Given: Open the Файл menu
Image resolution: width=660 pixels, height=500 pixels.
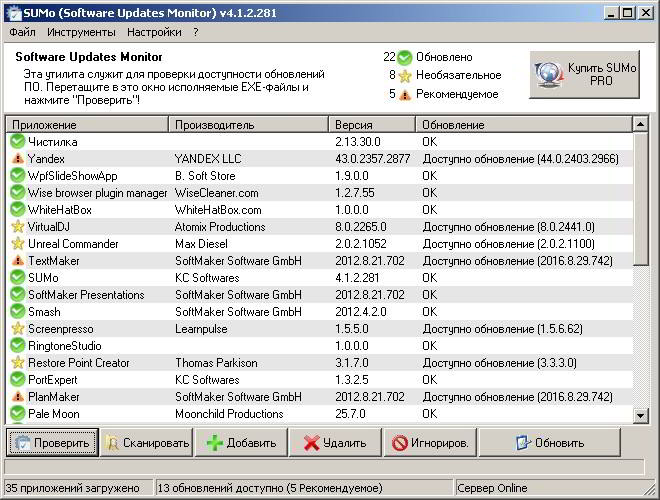Looking at the screenshot, I should coord(22,32).
